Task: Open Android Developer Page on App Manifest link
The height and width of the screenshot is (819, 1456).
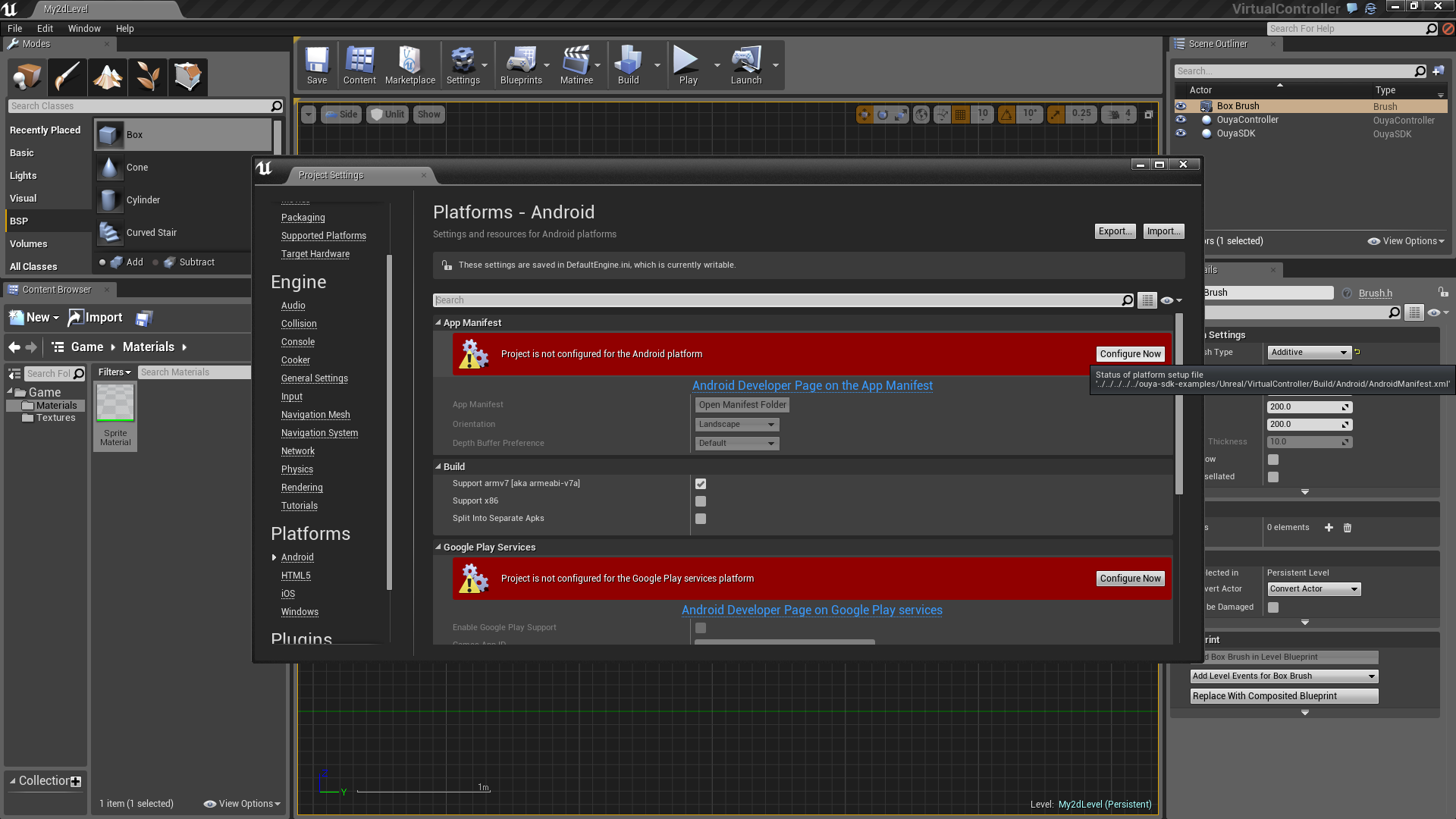Action: (x=812, y=386)
